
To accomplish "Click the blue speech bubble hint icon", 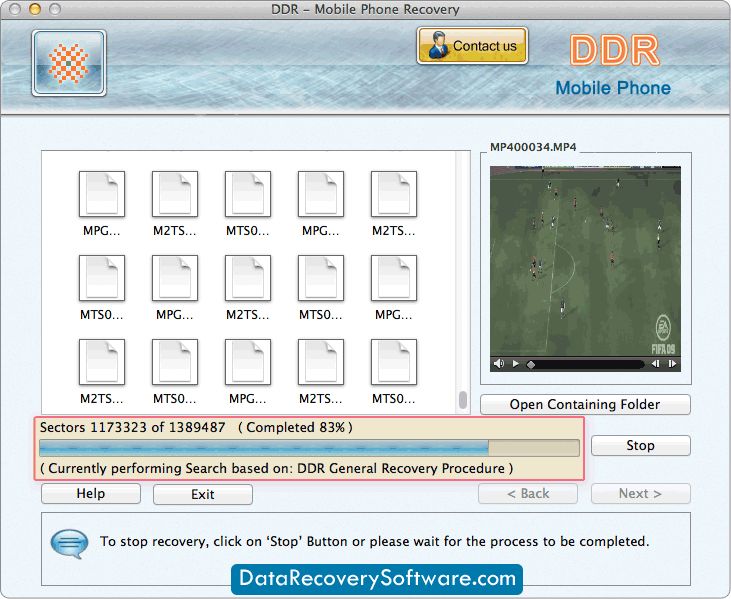I will [x=69, y=543].
